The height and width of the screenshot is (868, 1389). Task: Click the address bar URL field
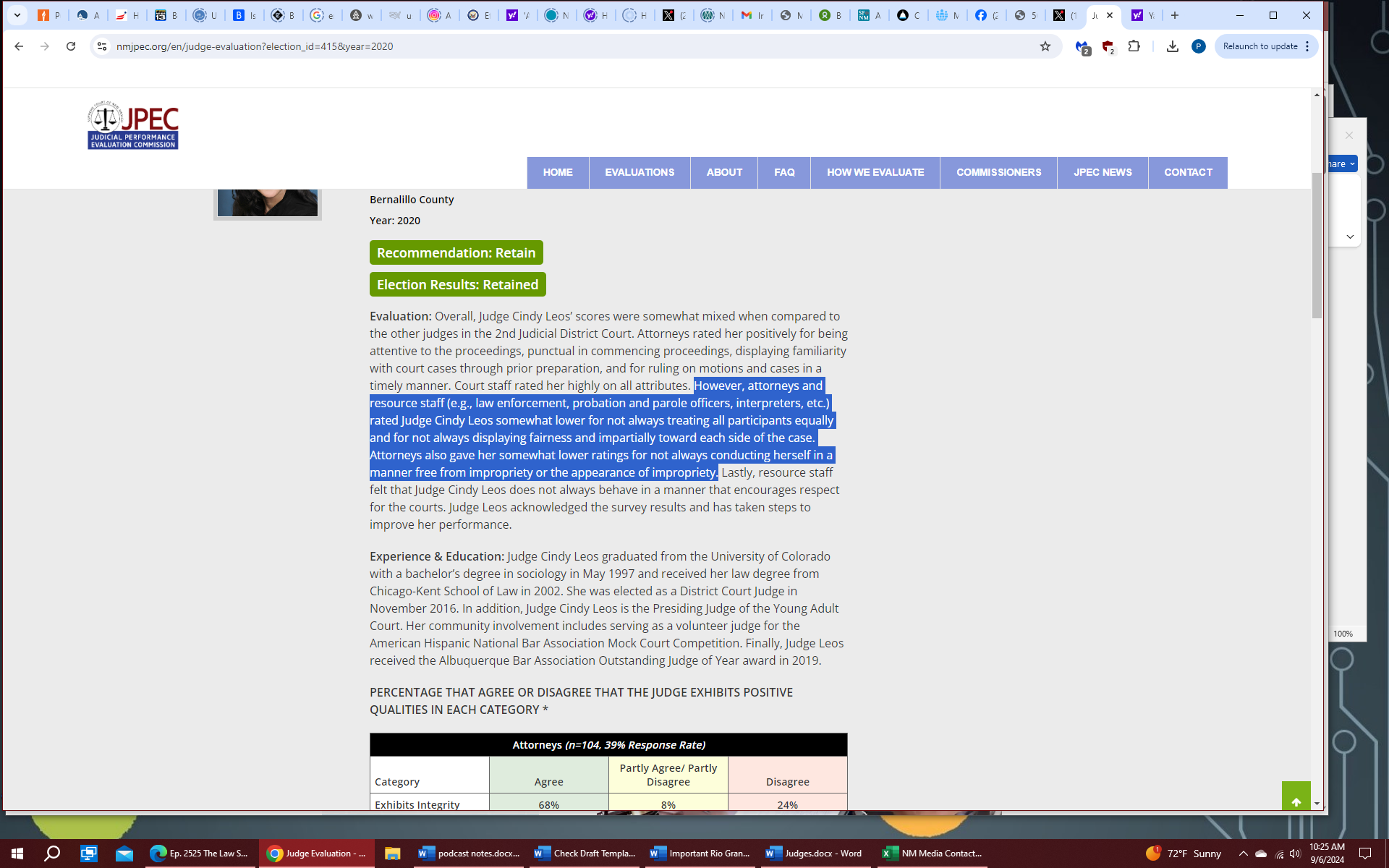pos(506,46)
